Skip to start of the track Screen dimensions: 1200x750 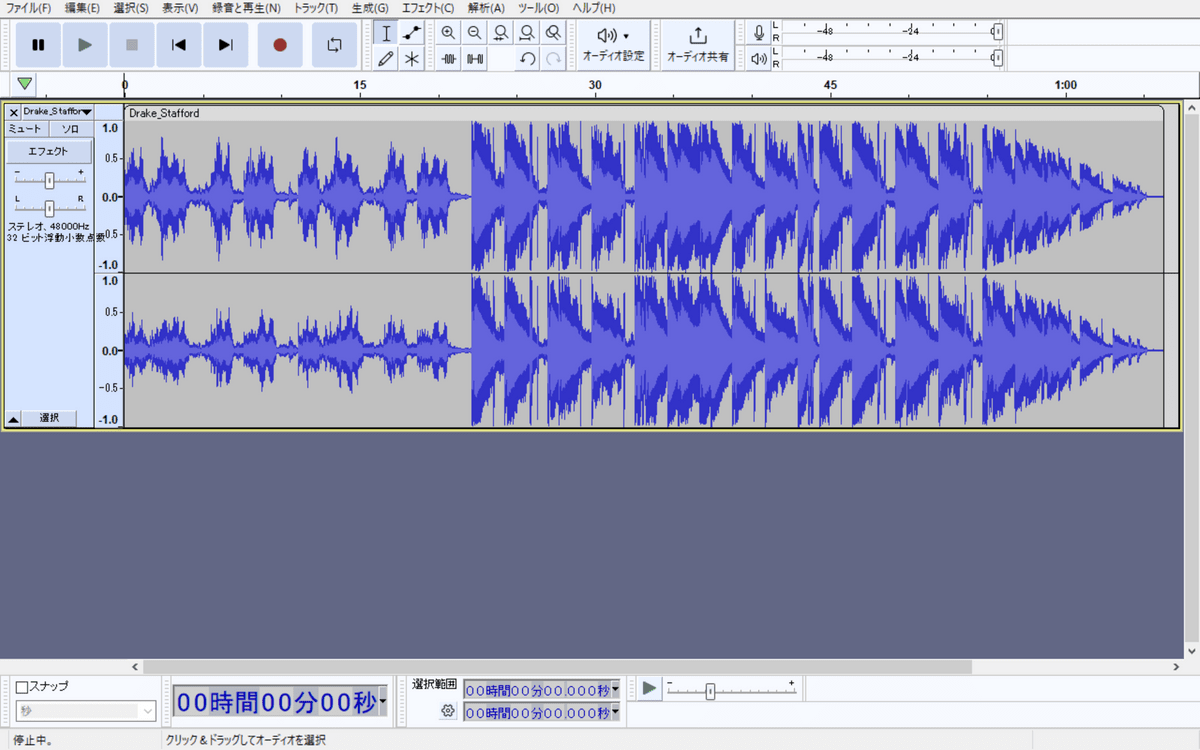click(179, 45)
